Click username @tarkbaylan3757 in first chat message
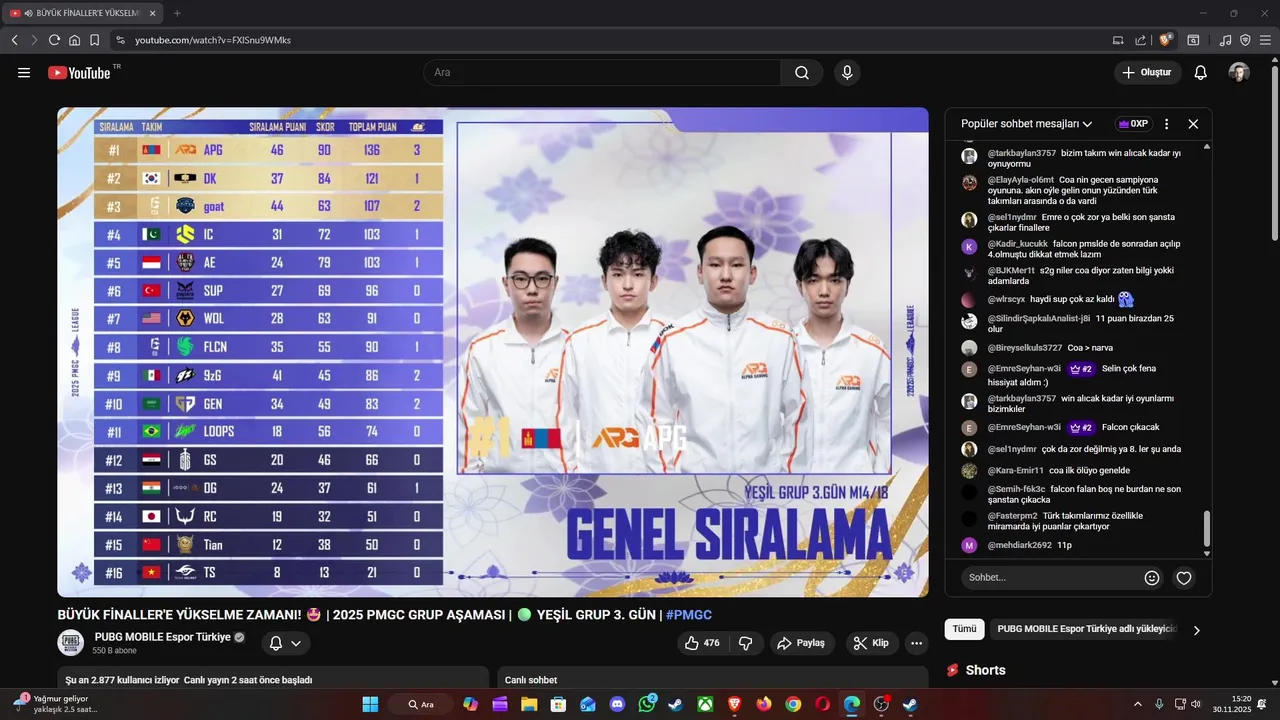The width and height of the screenshot is (1280, 720). pos(1021,153)
